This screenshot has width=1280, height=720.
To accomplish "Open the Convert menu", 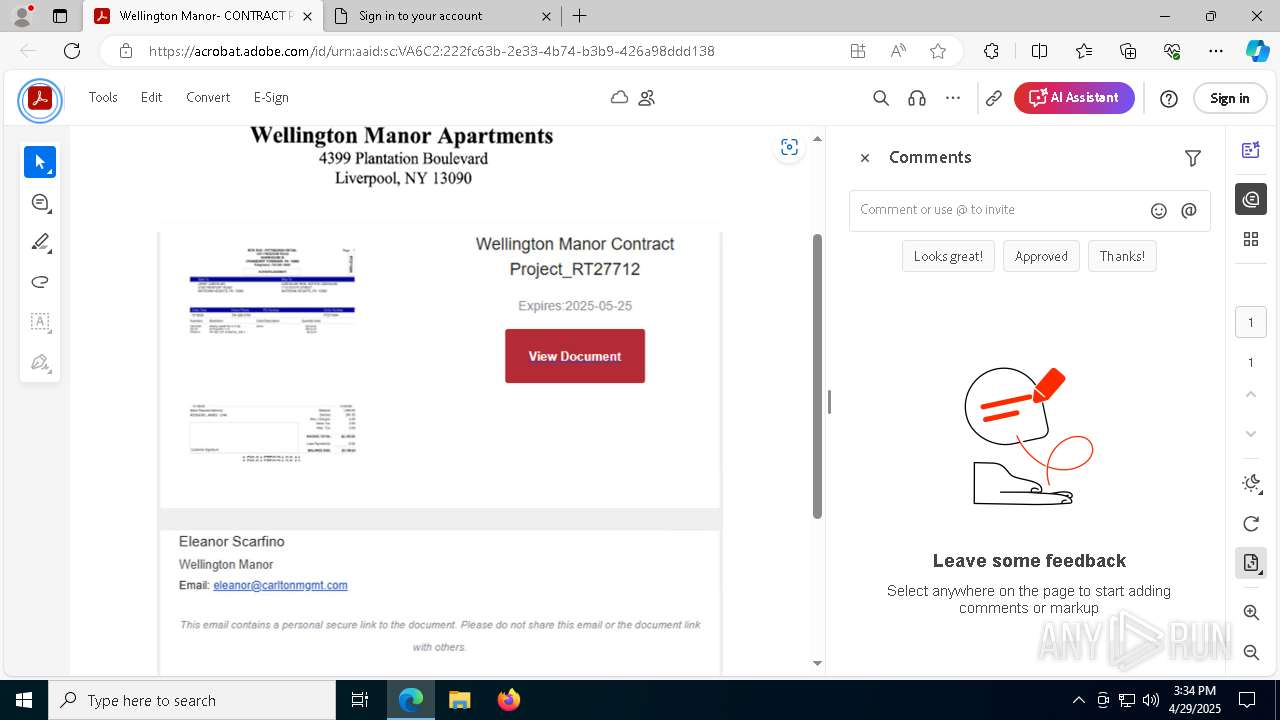I will point(208,97).
